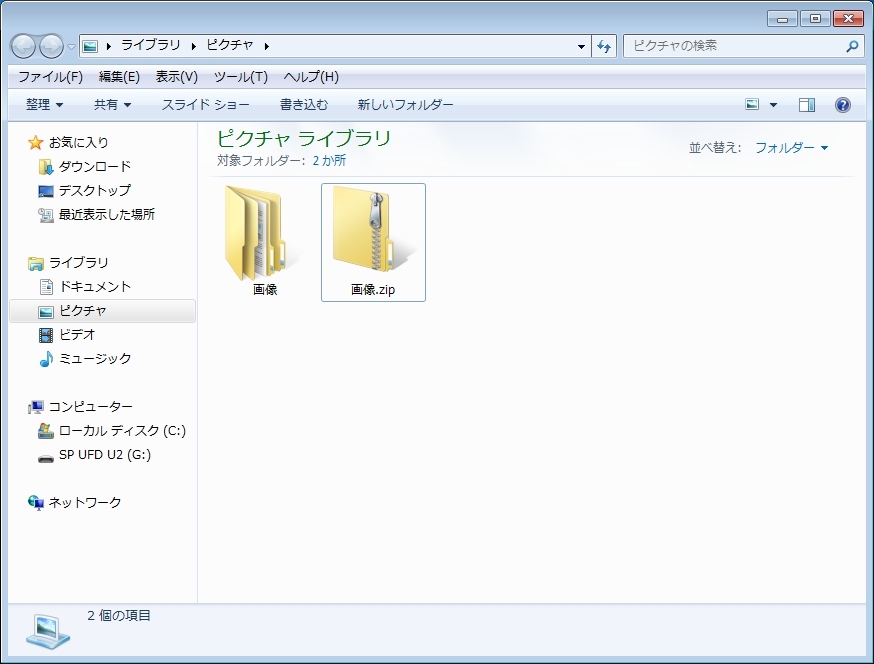Open the view options dropdown arrow

tap(773, 105)
